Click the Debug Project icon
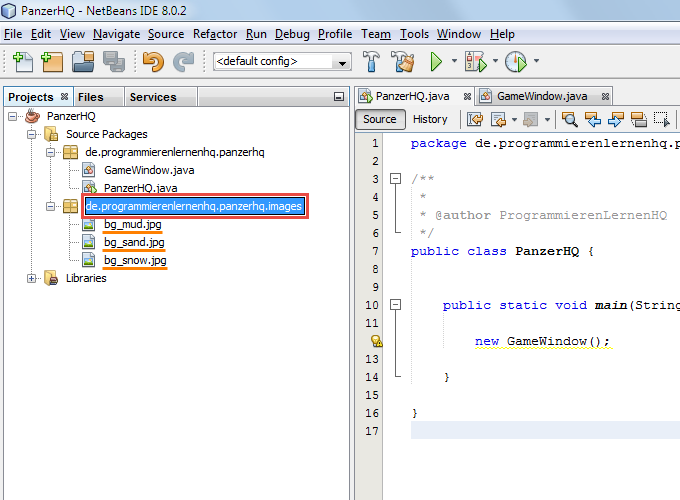This screenshot has height=500, width=680. coord(476,61)
